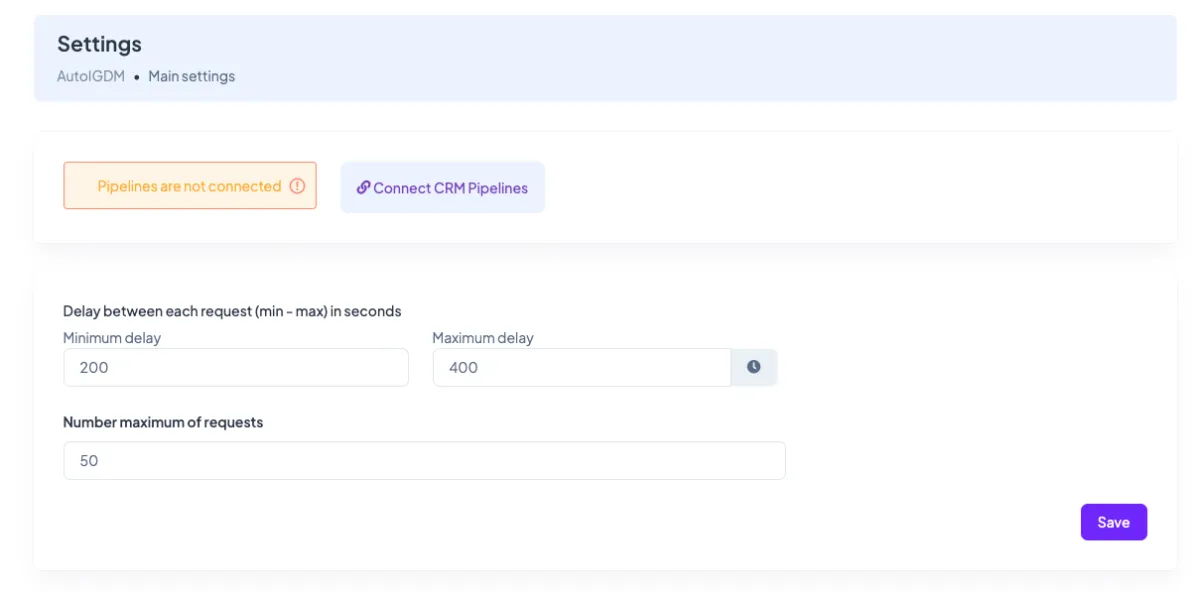The height and width of the screenshot is (592, 1200).
Task: Click the Number maximum of requests field
Action: click(x=424, y=460)
